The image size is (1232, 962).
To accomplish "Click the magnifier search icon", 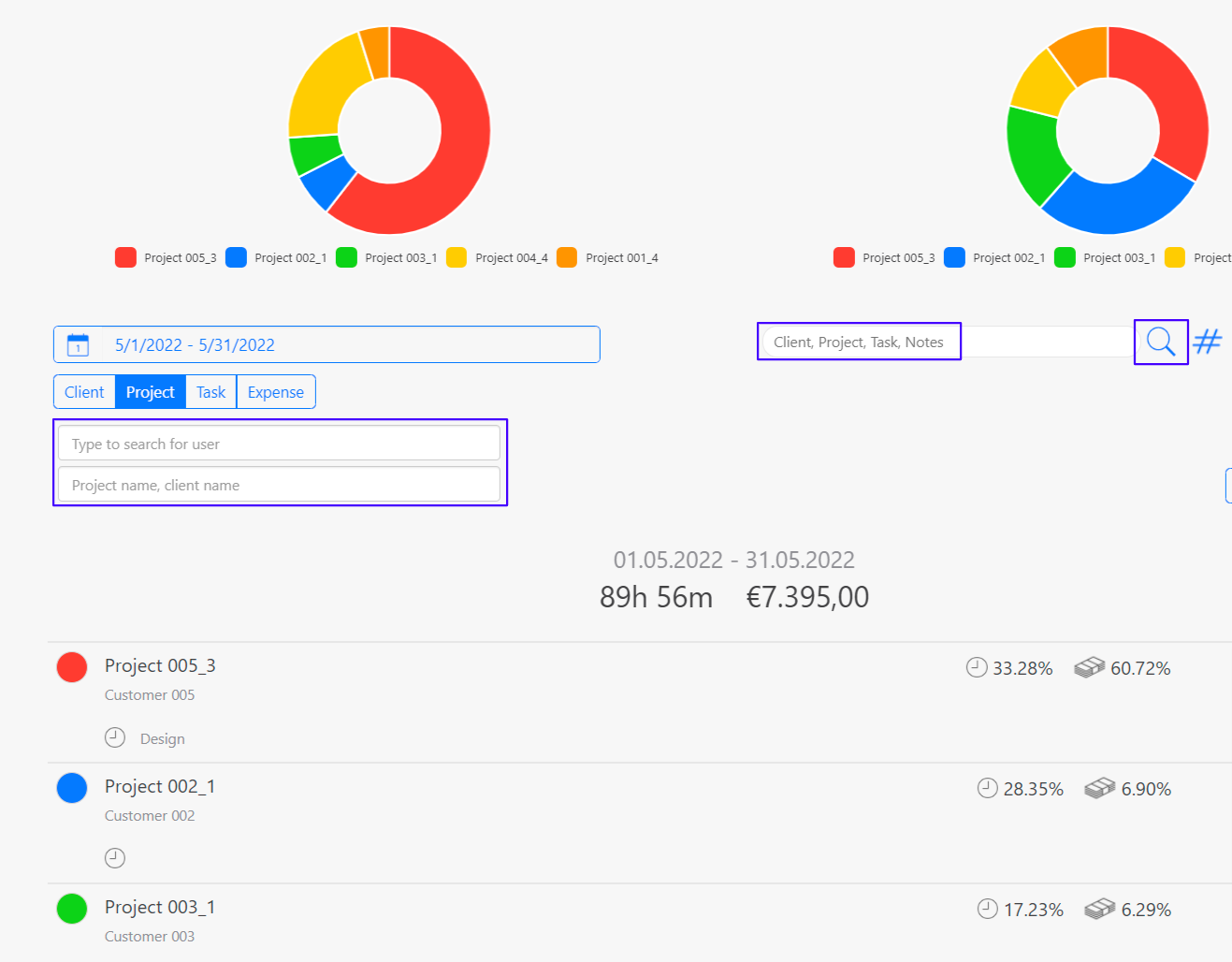I will [x=1160, y=342].
